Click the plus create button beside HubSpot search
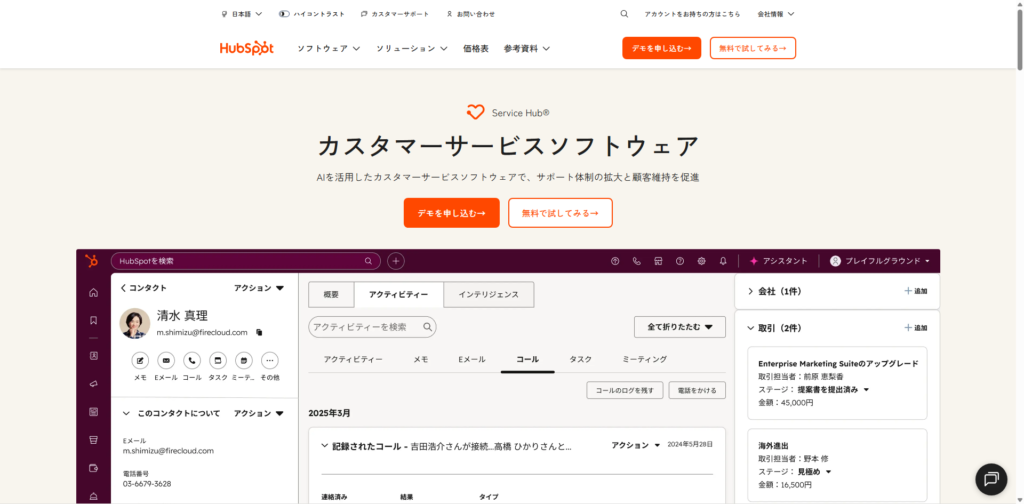This screenshot has width=1024, height=504. (x=396, y=261)
